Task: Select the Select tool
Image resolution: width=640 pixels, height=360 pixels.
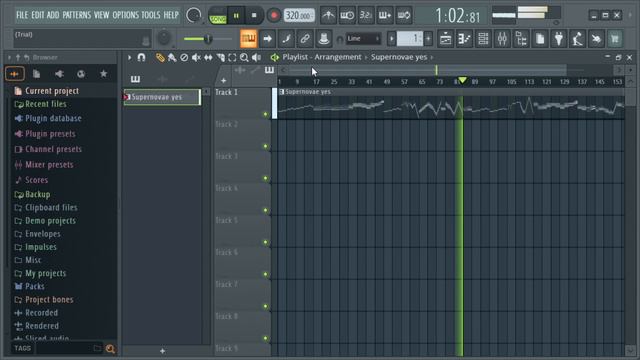Action: tap(232, 58)
